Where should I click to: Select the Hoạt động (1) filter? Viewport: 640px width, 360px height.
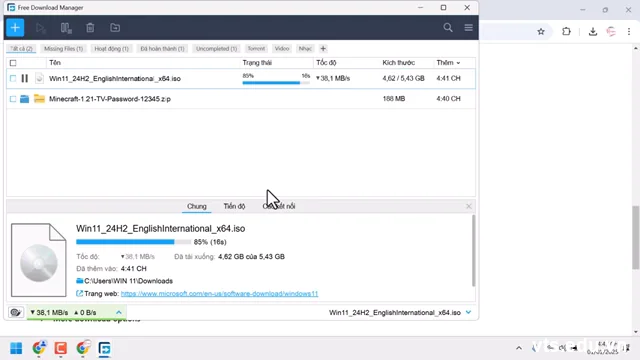111,49
